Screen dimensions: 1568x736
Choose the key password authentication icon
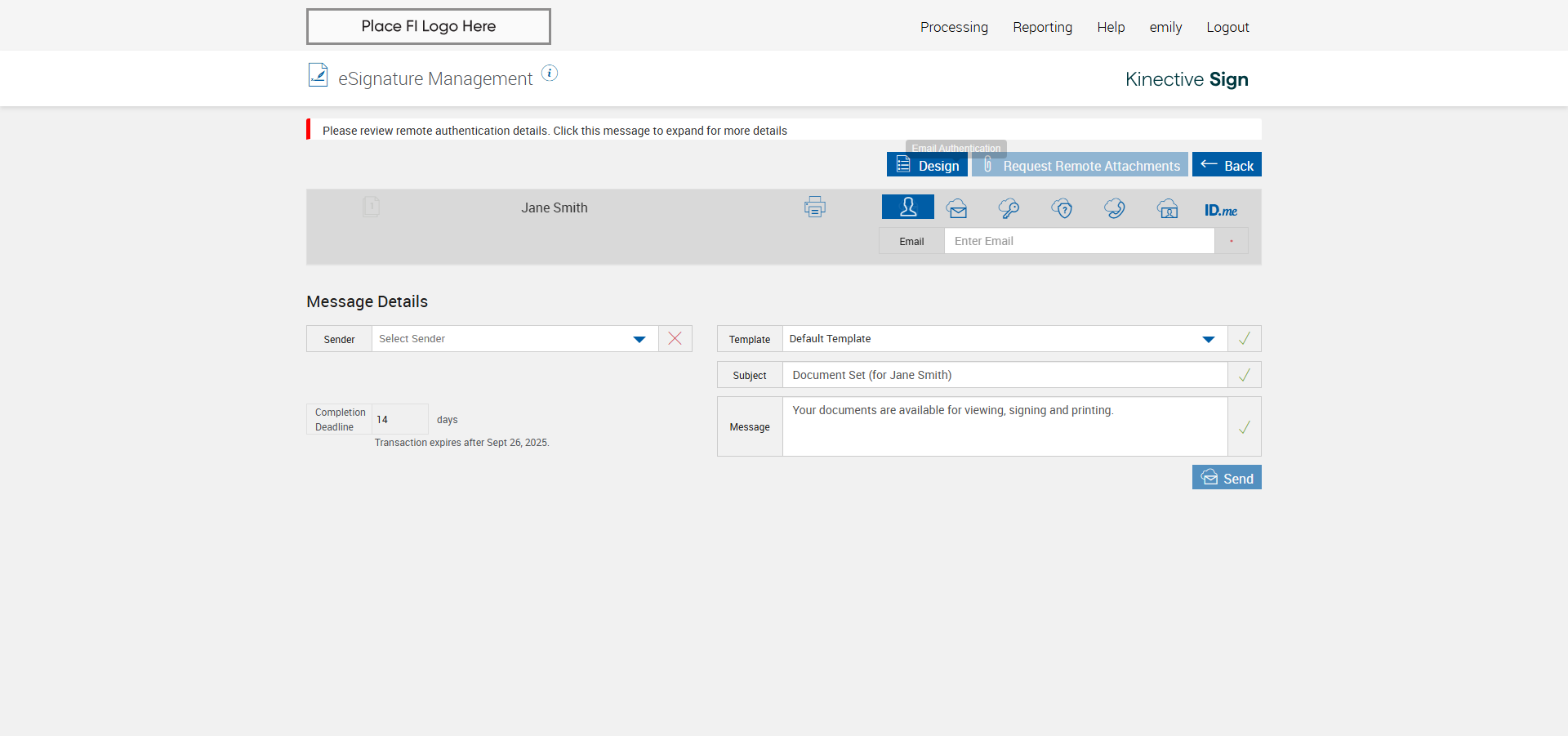coord(1009,208)
